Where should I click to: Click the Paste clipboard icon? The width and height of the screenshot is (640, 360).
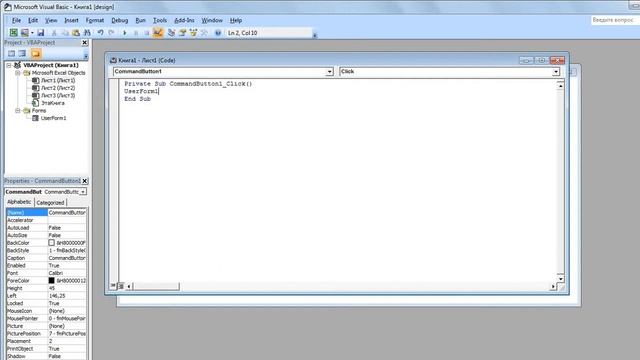coord(76,33)
